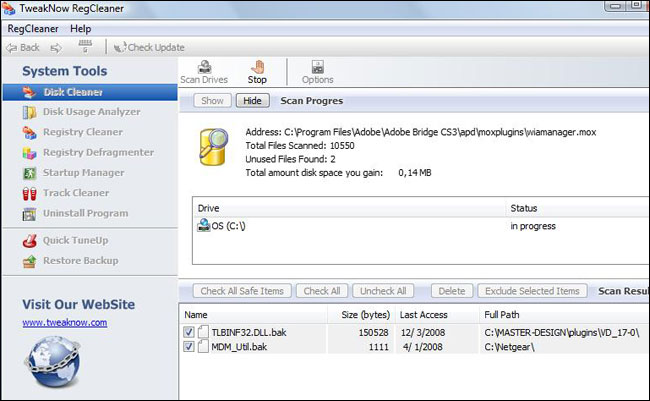The image size is (650, 401).
Task: Visit the www.tweaknow.com link
Action: pos(65,323)
